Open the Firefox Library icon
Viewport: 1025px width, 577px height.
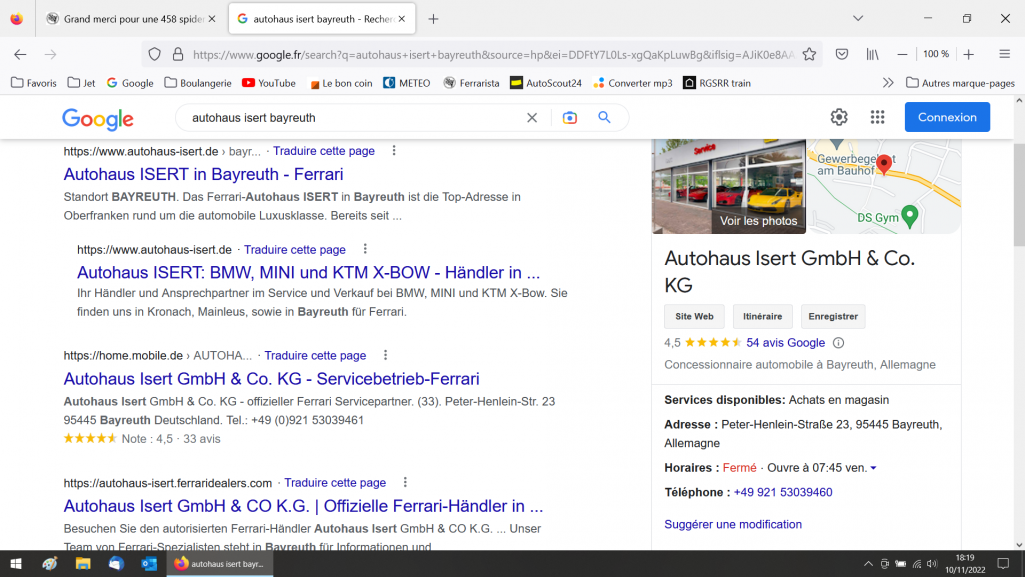pyautogui.click(x=873, y=55)
